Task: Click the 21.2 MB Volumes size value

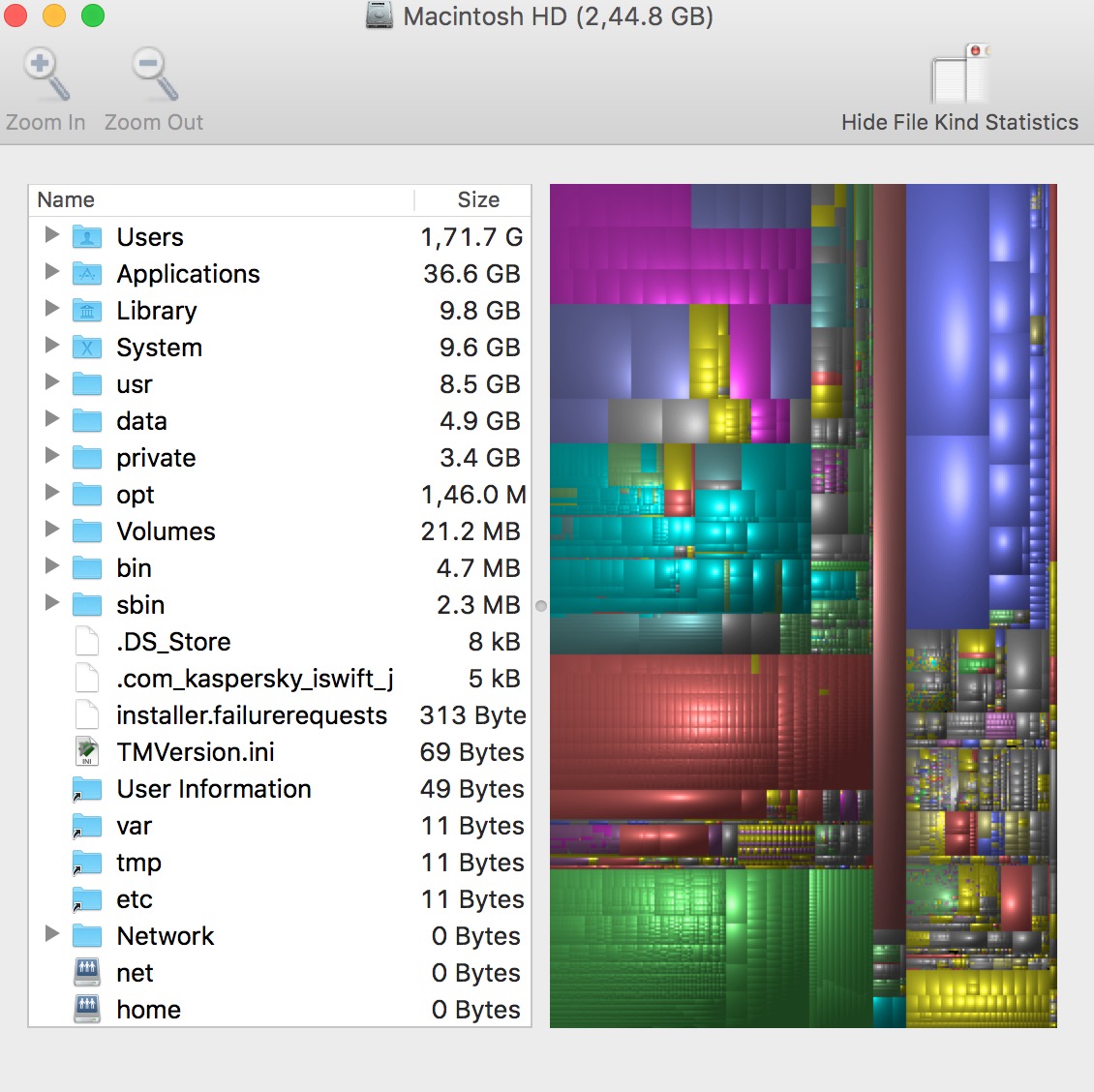Action: tap(471, 531)
